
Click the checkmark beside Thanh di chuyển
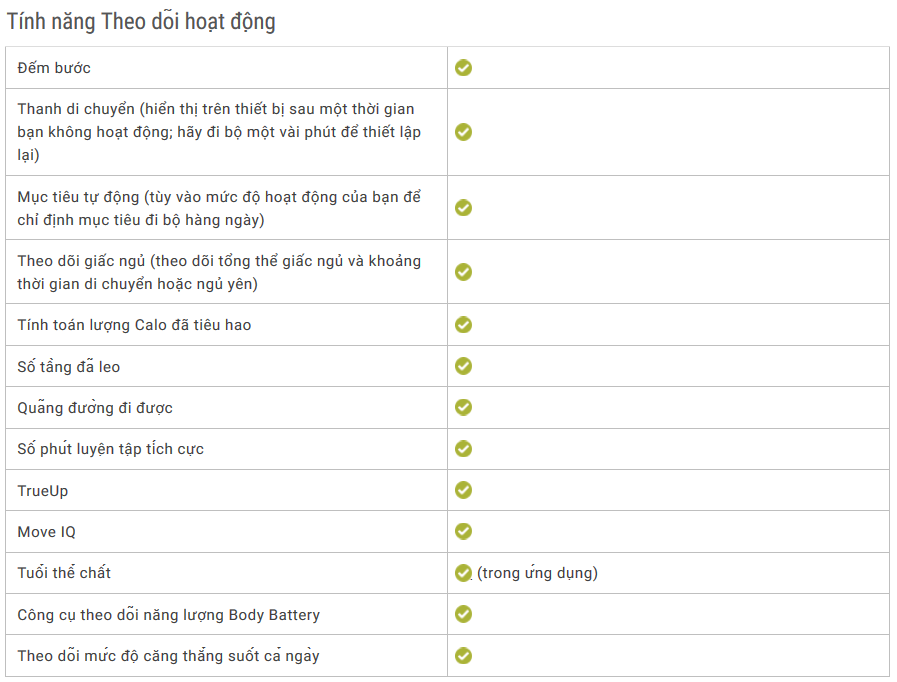pos(463,132)
